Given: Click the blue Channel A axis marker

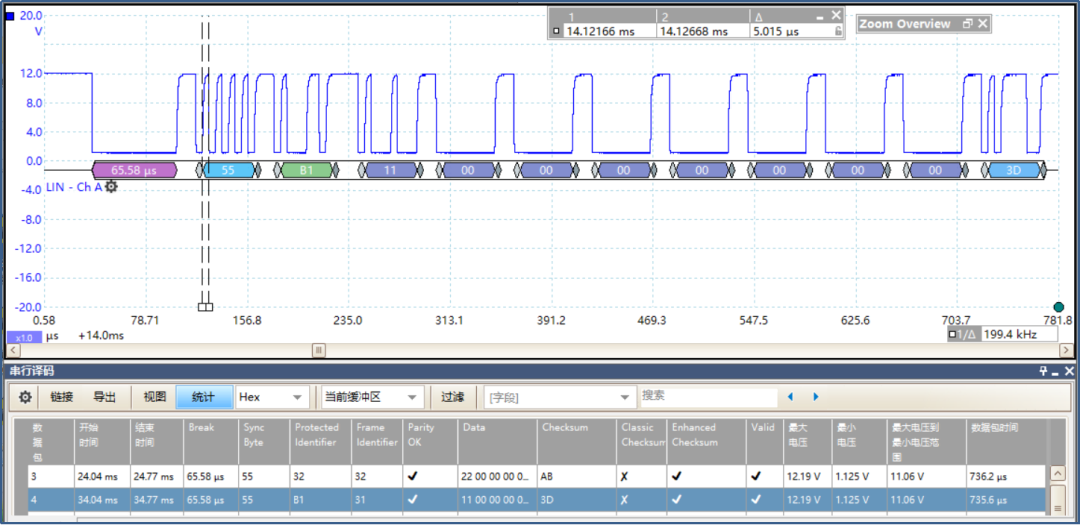Looking at the screenshot, I should [10, 15].
